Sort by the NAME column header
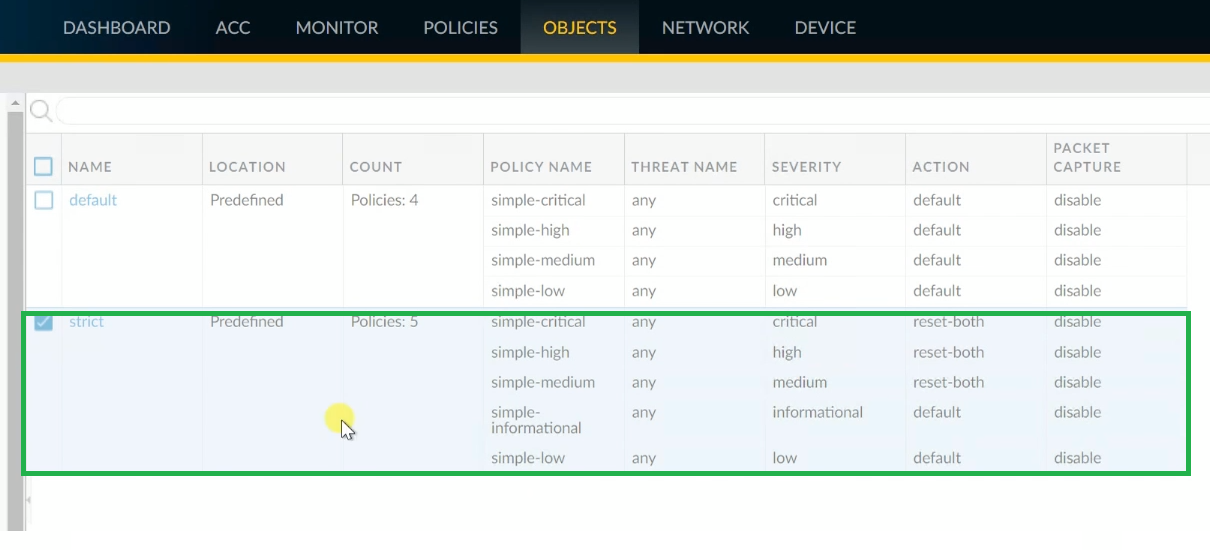1210x550 pixels. coord(90,167)
